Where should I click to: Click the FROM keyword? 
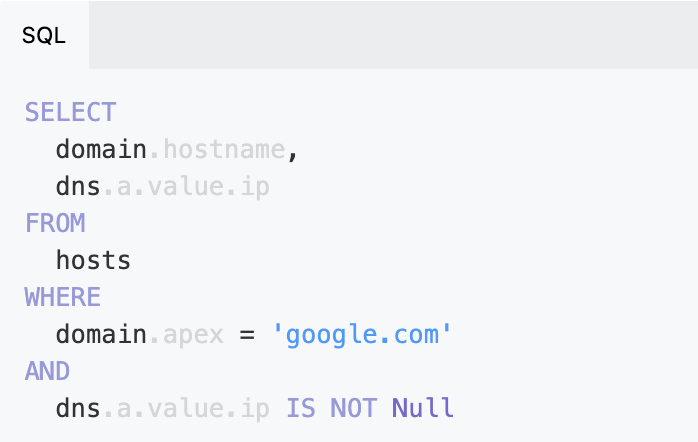55,223
